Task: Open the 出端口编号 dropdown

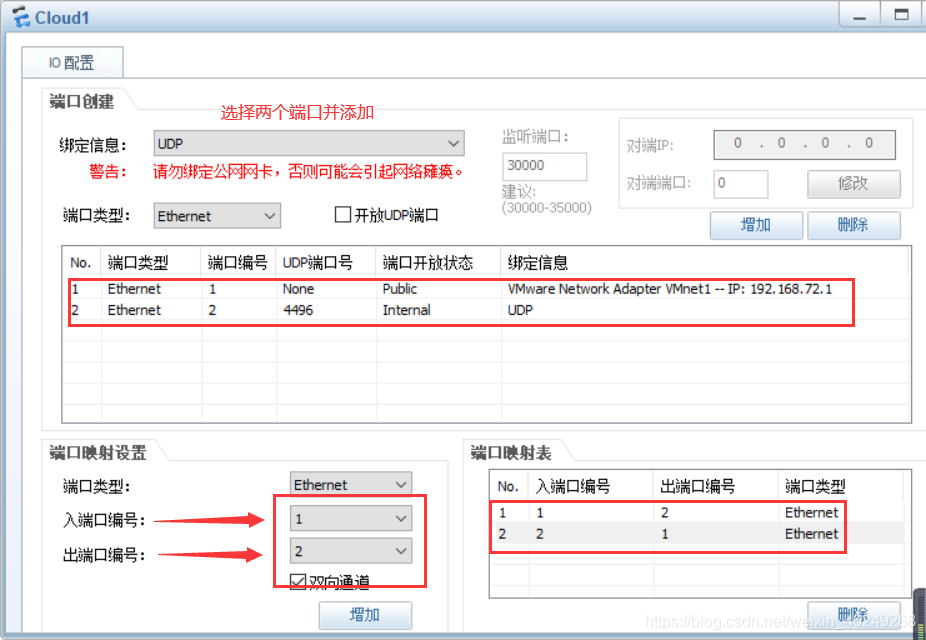Action: [351, 551]
